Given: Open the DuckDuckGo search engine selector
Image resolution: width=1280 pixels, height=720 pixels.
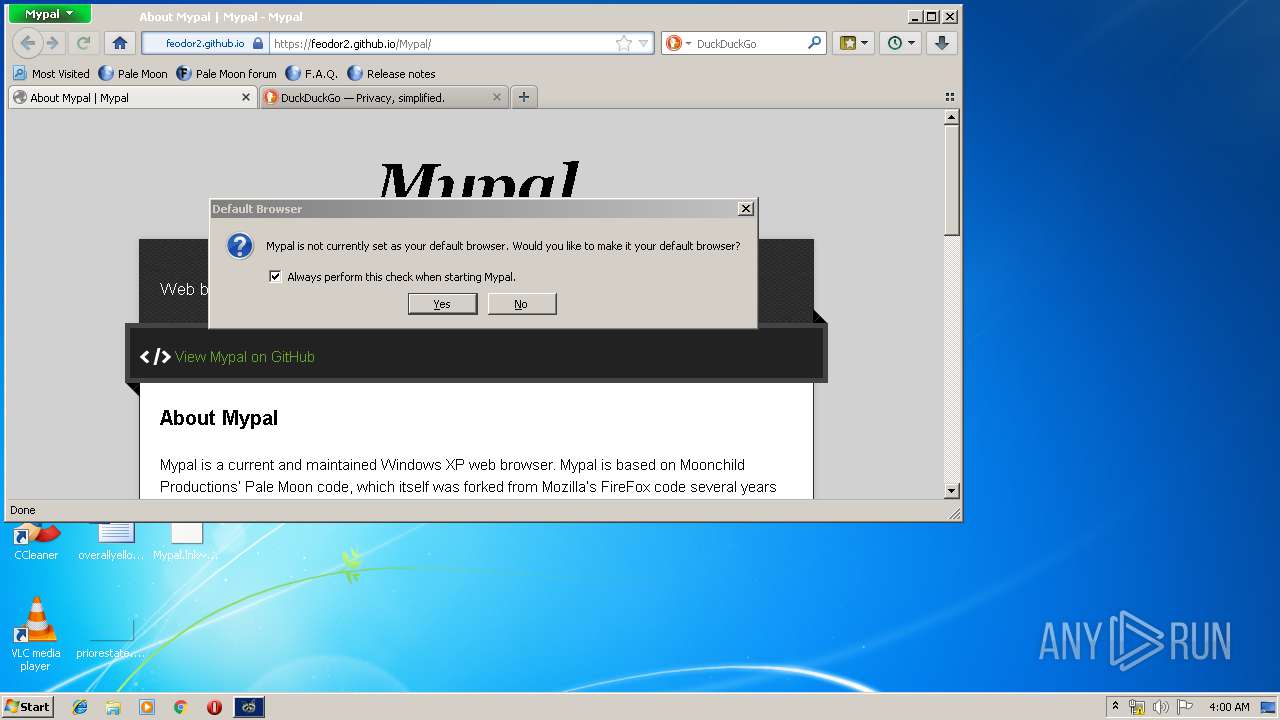Looking at the screenshot, I should click(x=678, y=43).
